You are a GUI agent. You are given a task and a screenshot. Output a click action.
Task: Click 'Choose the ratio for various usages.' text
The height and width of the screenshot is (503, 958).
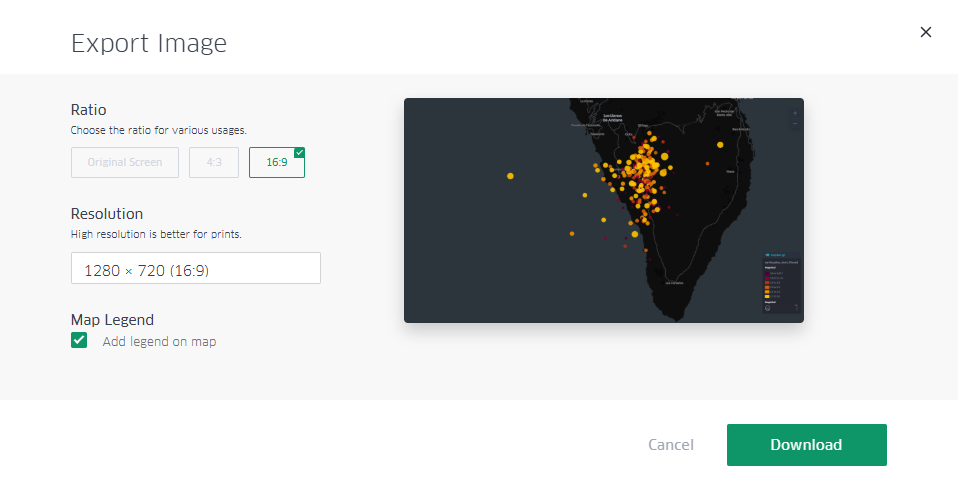click(159, 130)
